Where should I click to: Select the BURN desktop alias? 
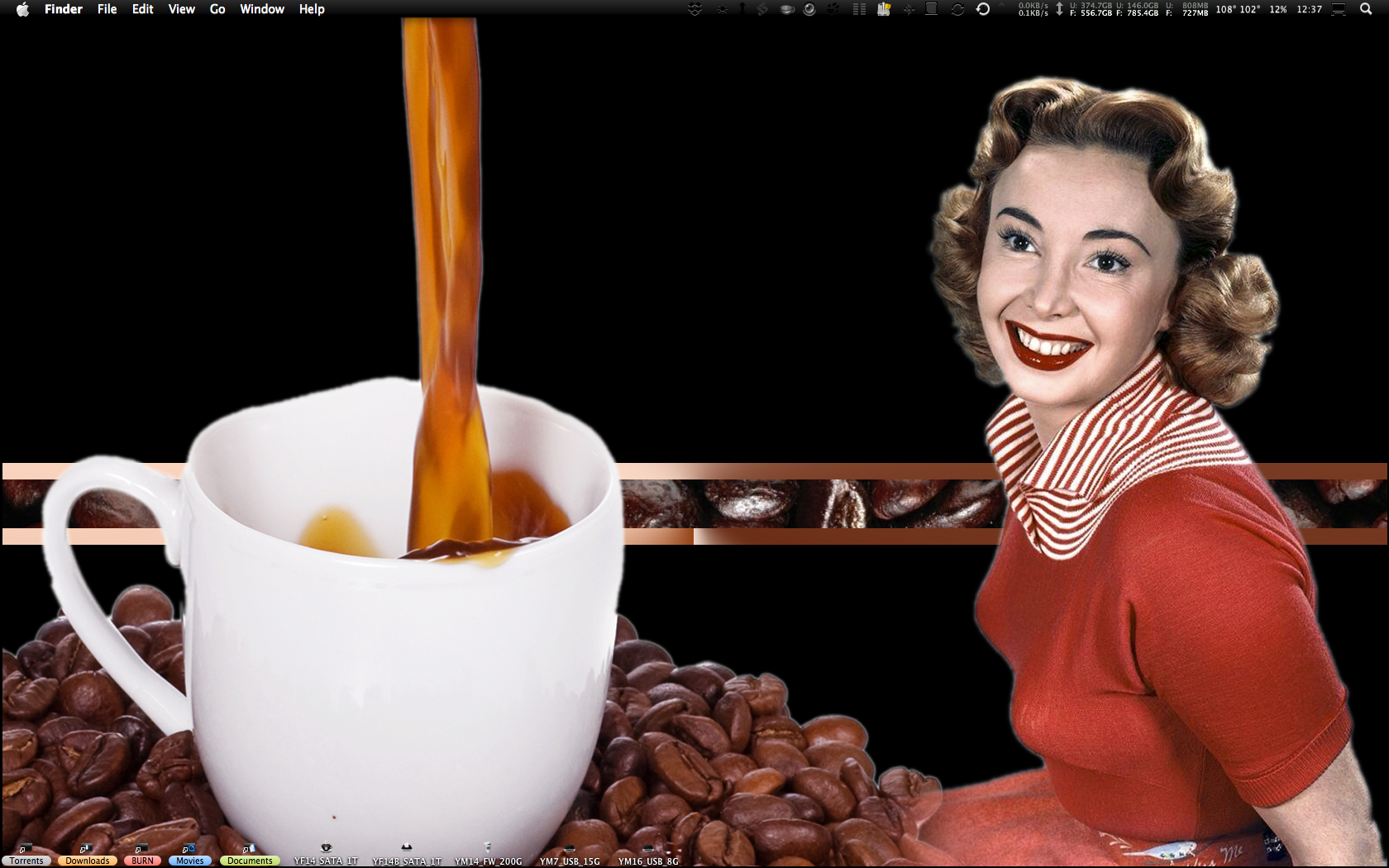point(142,856)
